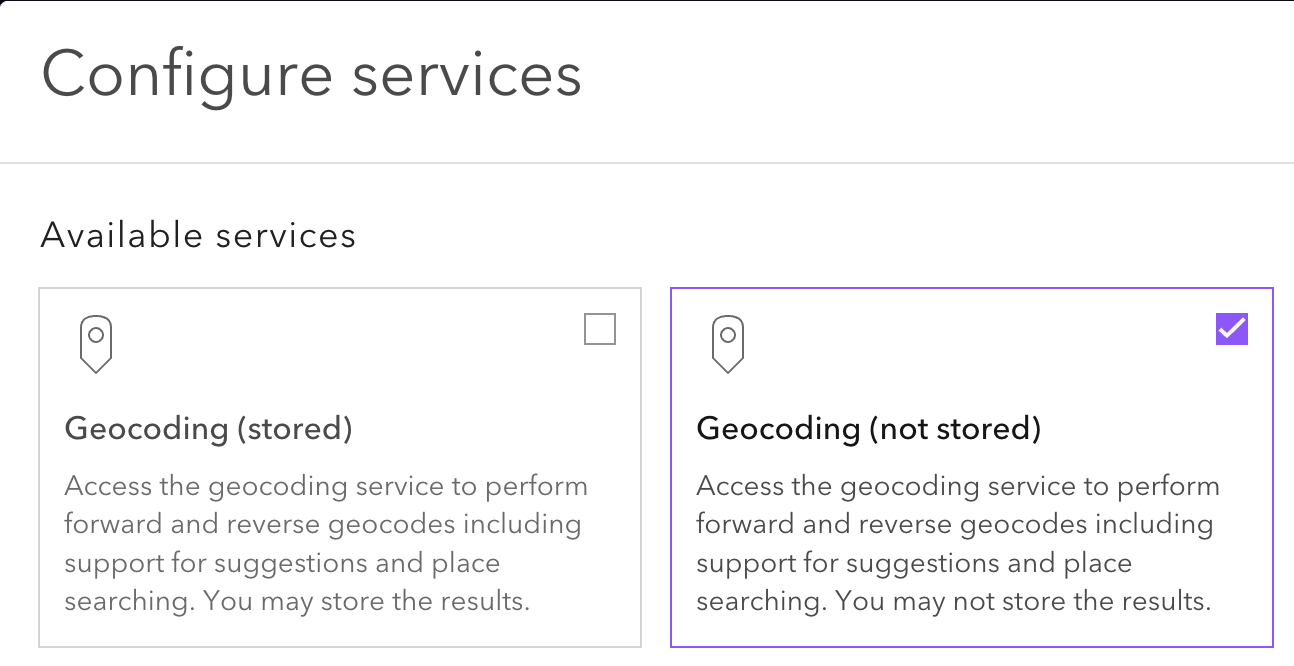The height and width of the screenshot is (666, 1294).
Task: Click the Geocoding (stored) title
Action: (208, 428)
